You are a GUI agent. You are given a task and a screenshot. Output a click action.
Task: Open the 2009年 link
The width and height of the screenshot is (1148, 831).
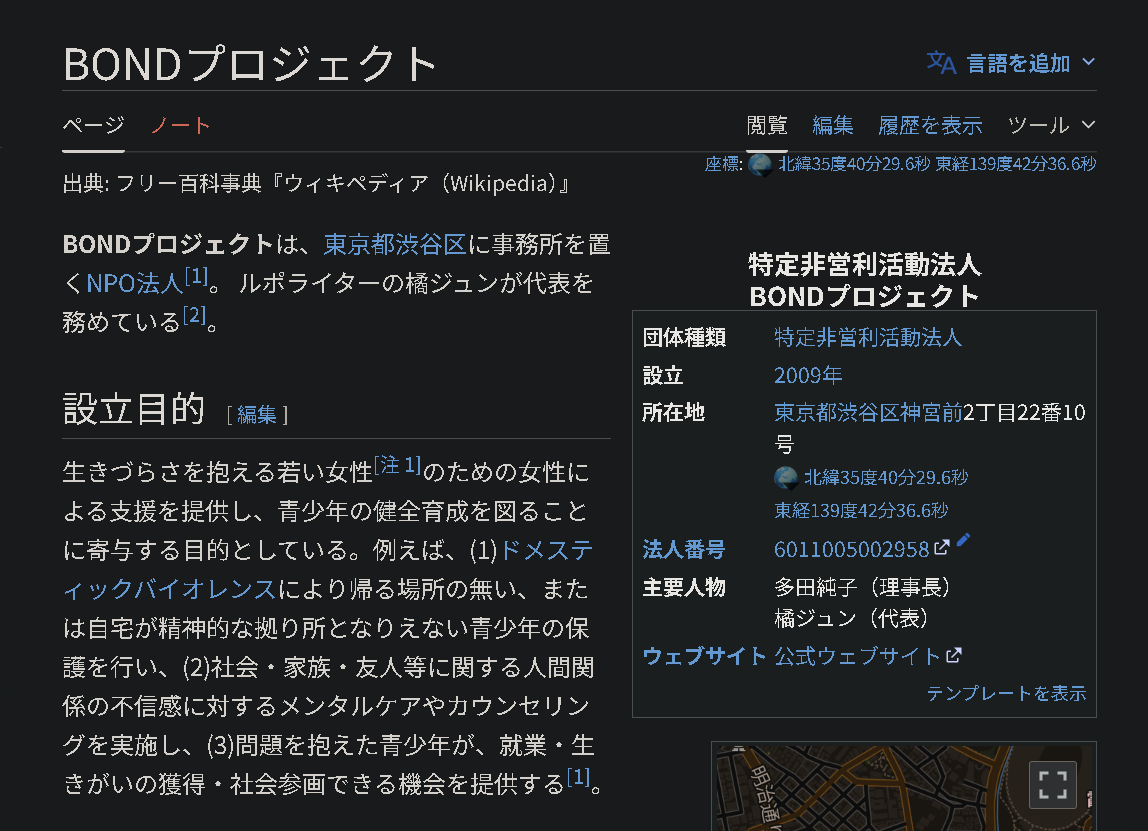[x=808, y=376]
